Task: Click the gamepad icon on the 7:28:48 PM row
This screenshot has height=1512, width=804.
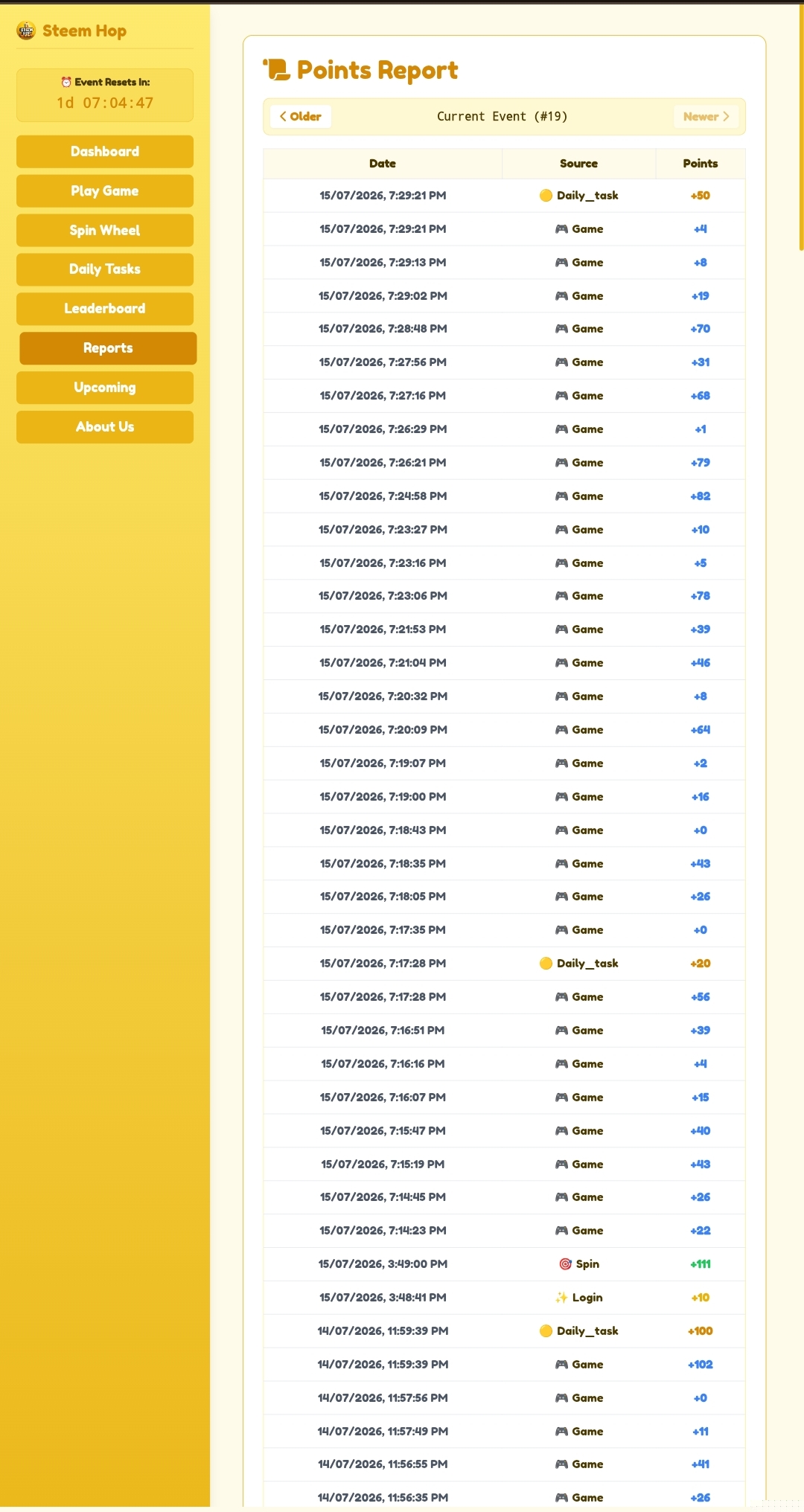Action: pos(561,329)
